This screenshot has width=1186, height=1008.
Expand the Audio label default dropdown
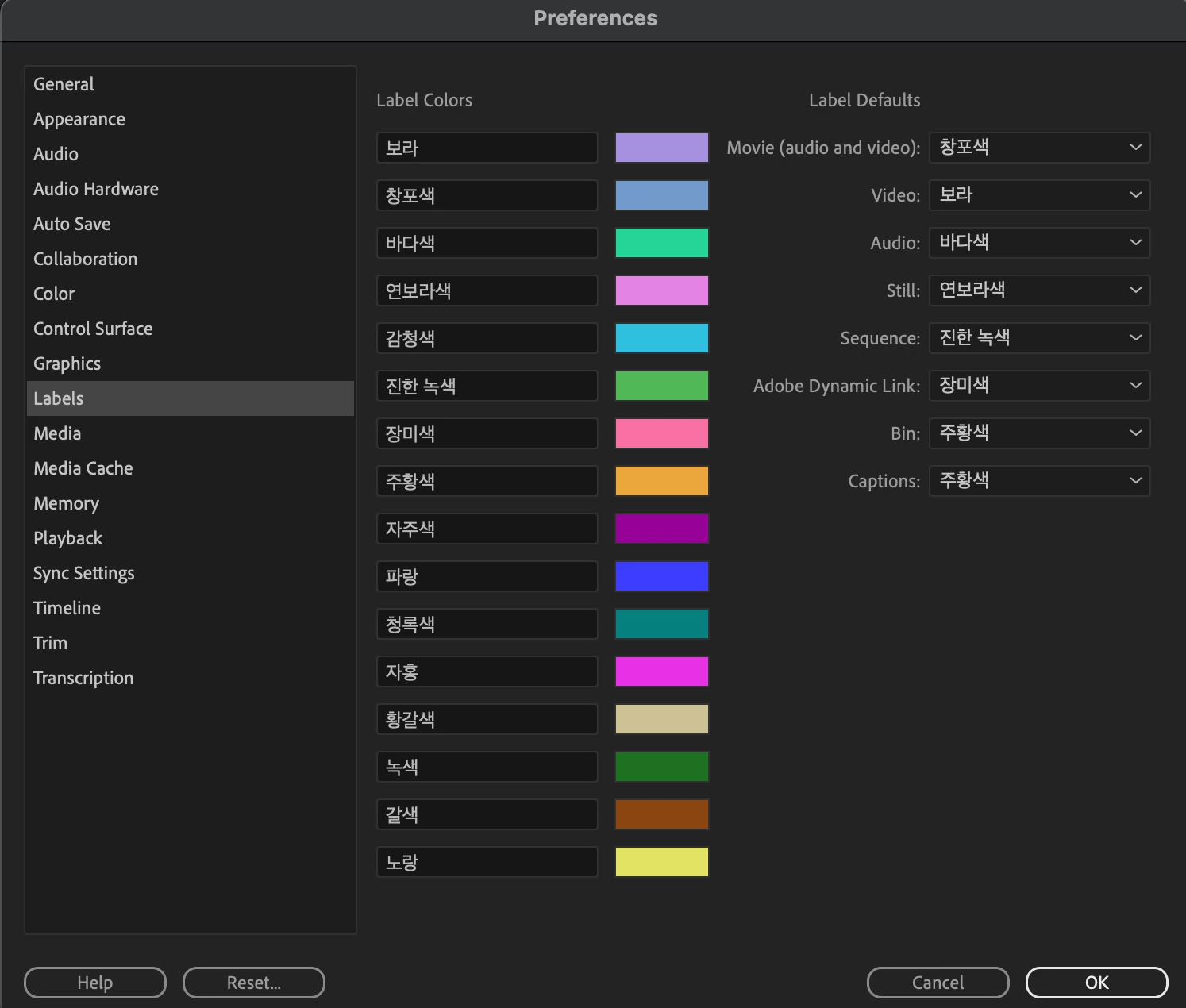[x=1039, y=243]
